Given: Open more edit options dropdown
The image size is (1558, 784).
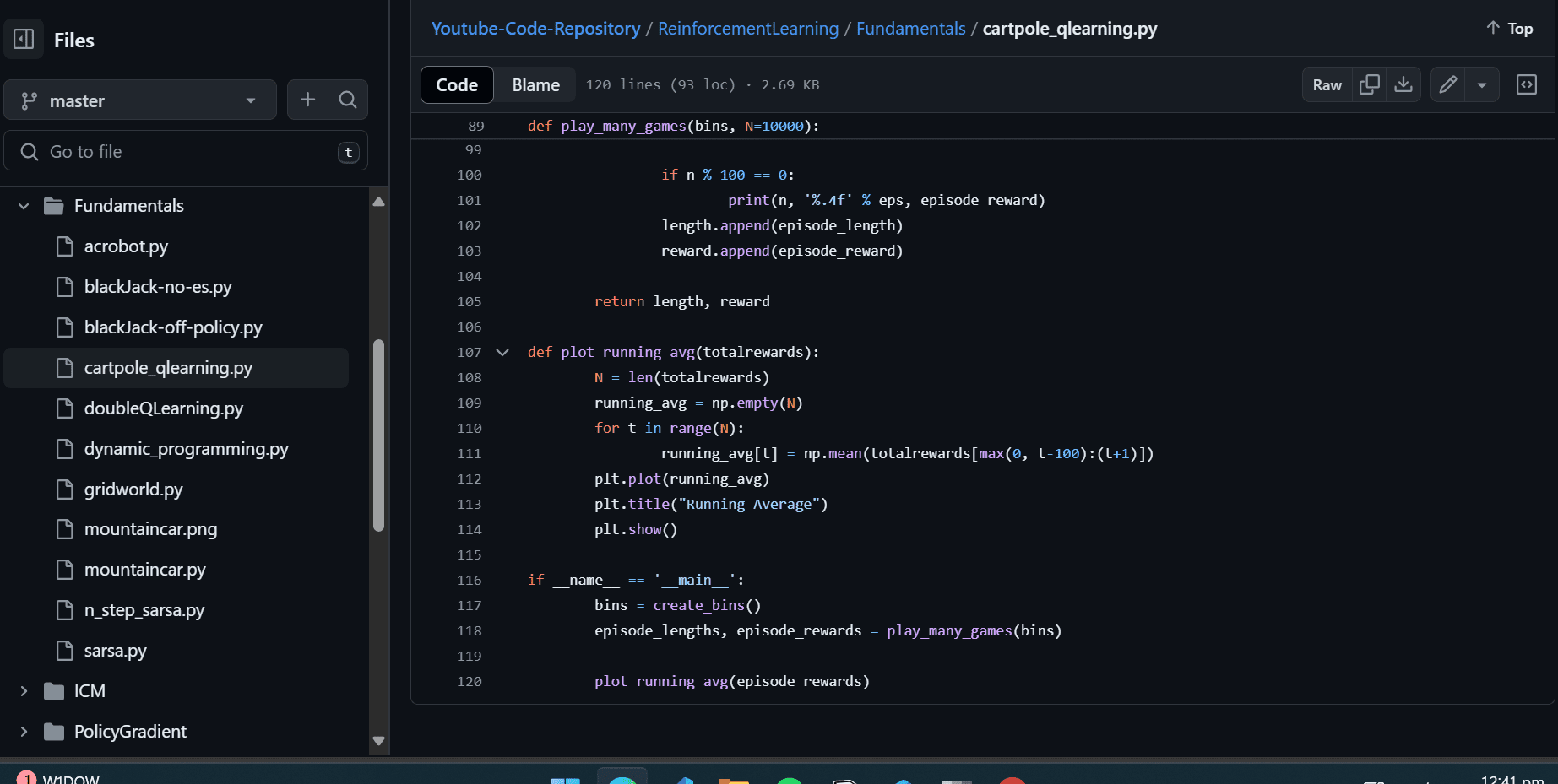Looking at the screenshot, I should (x=1482, y=84).
